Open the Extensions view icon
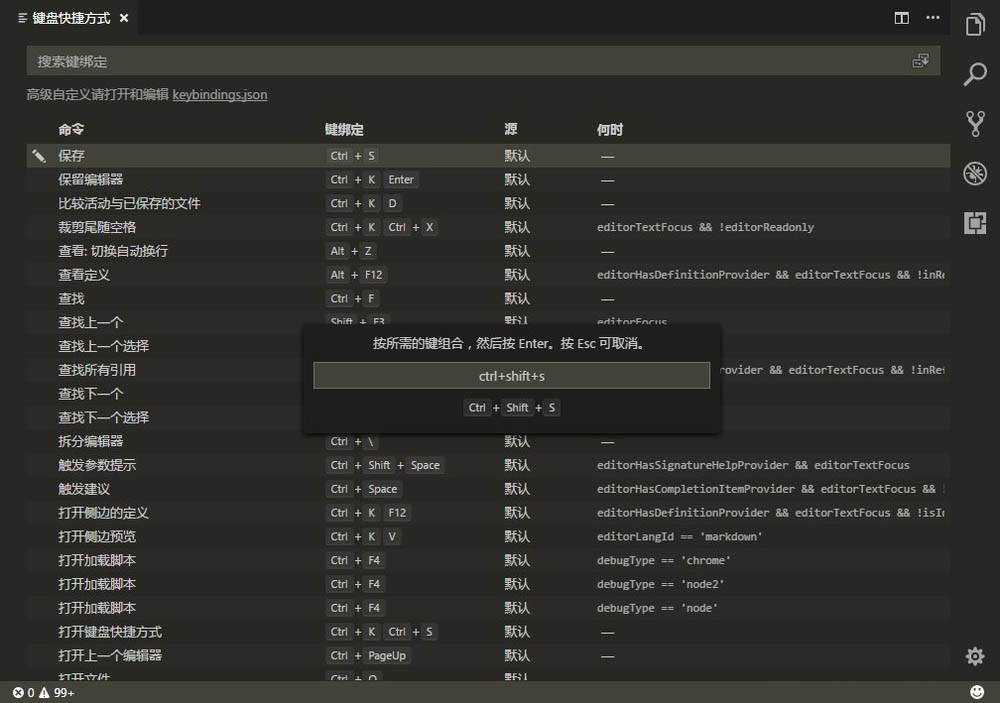This screenshot has height=703, width=1000. click(975, 224)
